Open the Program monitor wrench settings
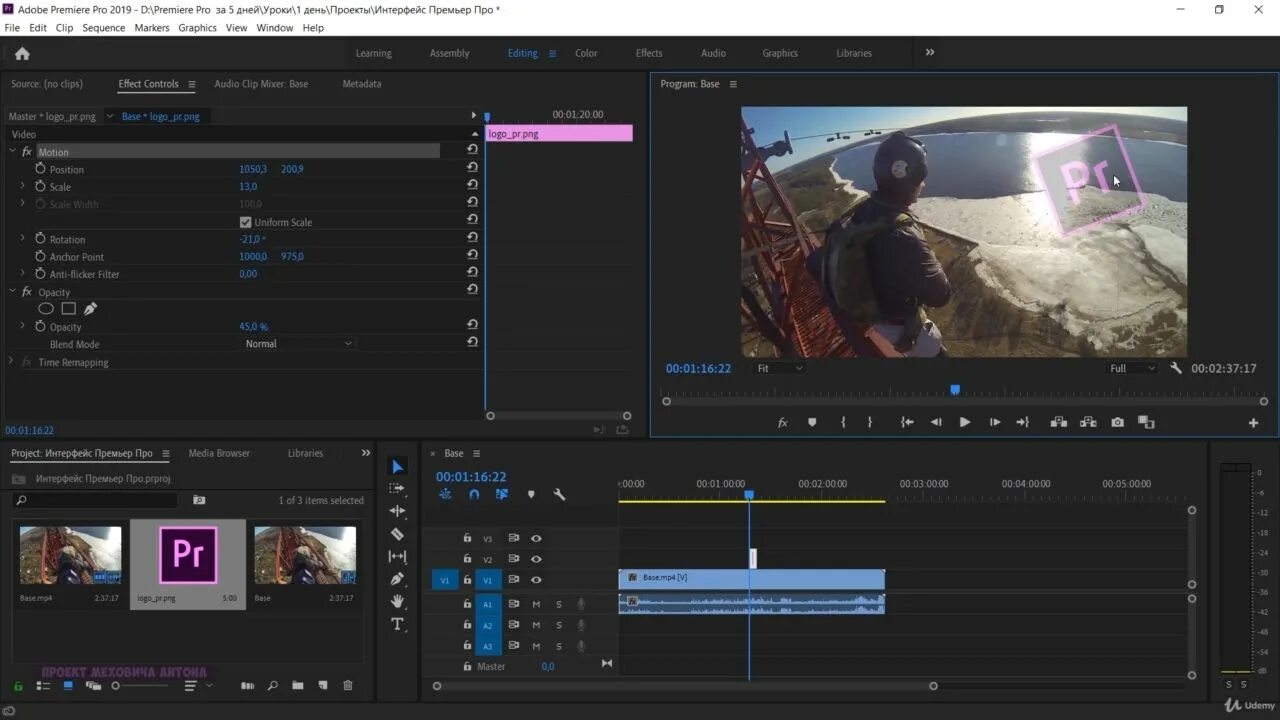This screenshot has width=1280, height=720. 1176,368
